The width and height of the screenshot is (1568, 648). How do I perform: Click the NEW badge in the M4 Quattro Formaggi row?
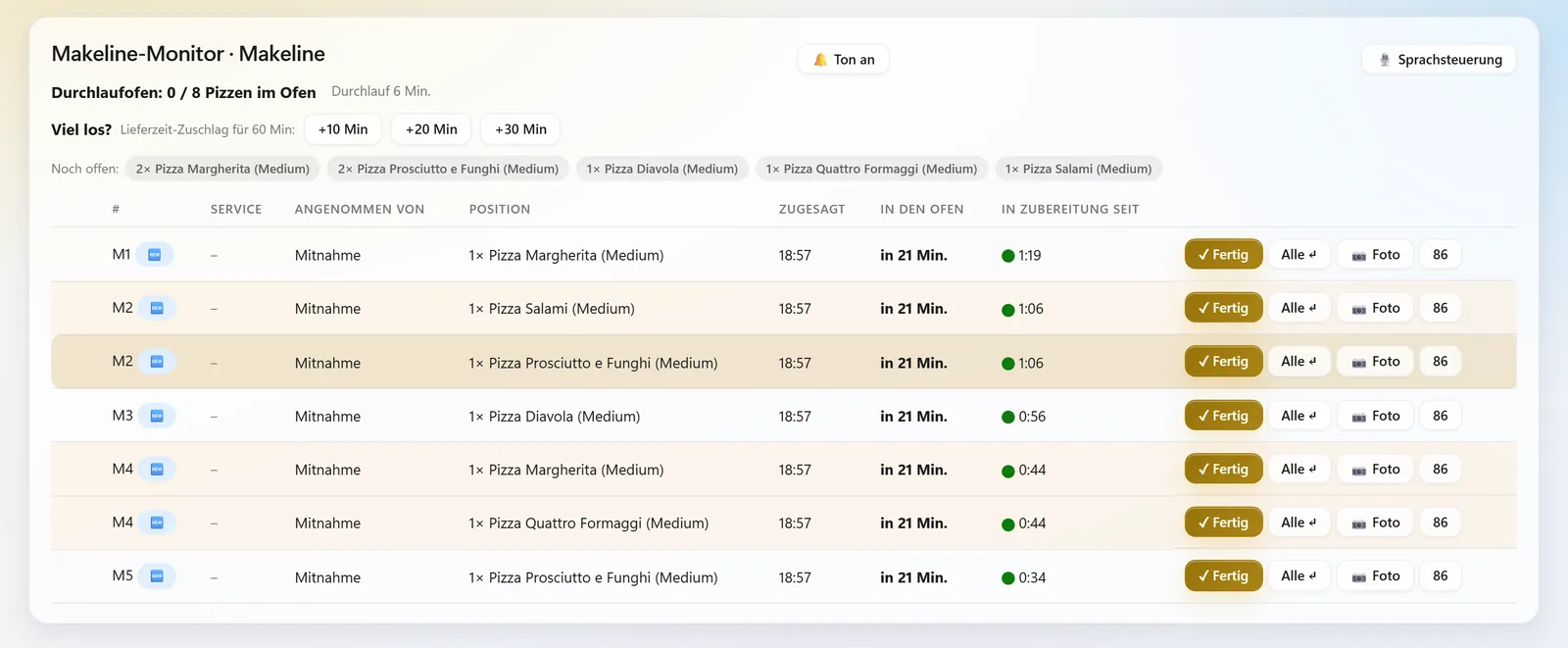(157, 523)
